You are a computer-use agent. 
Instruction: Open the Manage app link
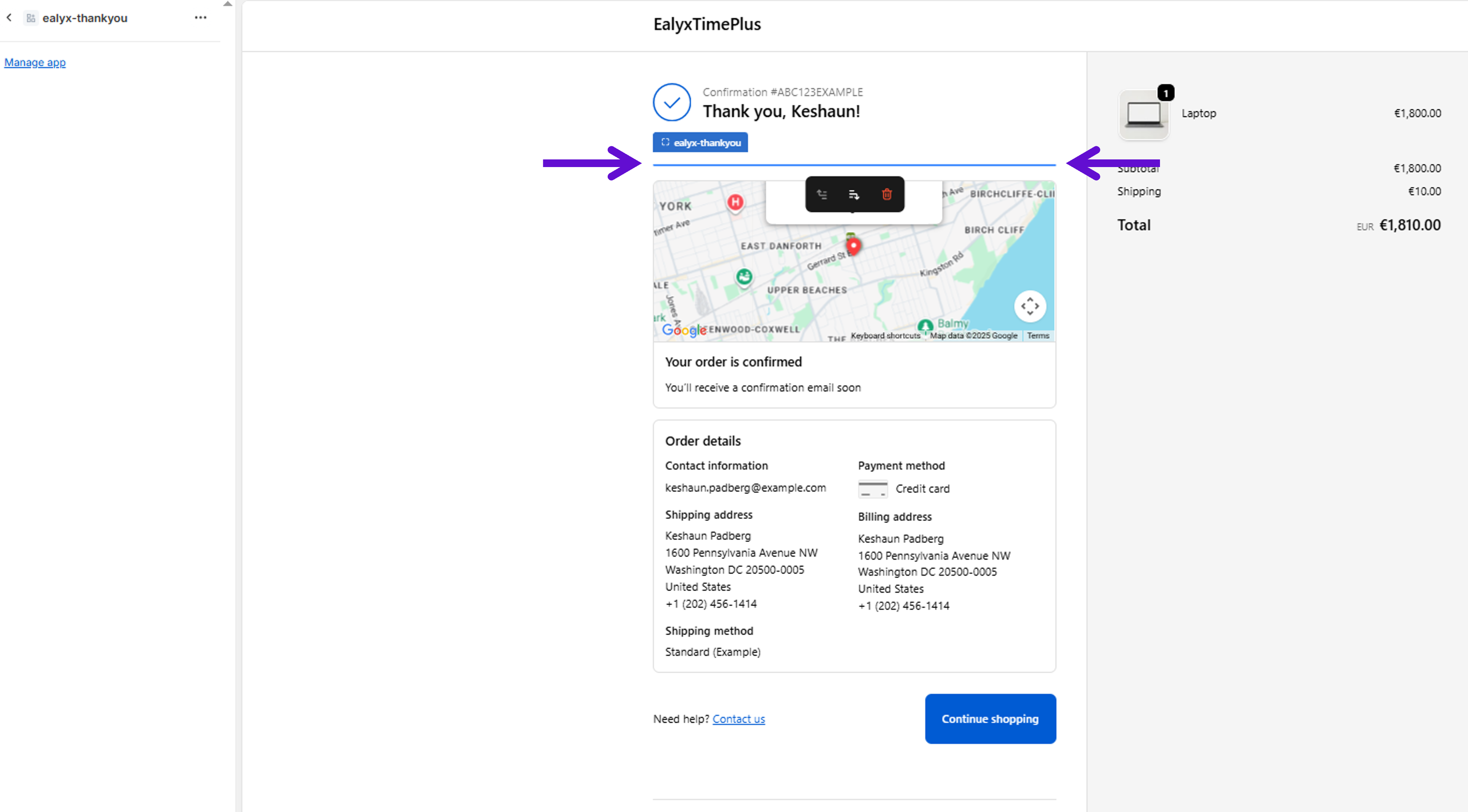pyautogui.click(x=35, y=62)
